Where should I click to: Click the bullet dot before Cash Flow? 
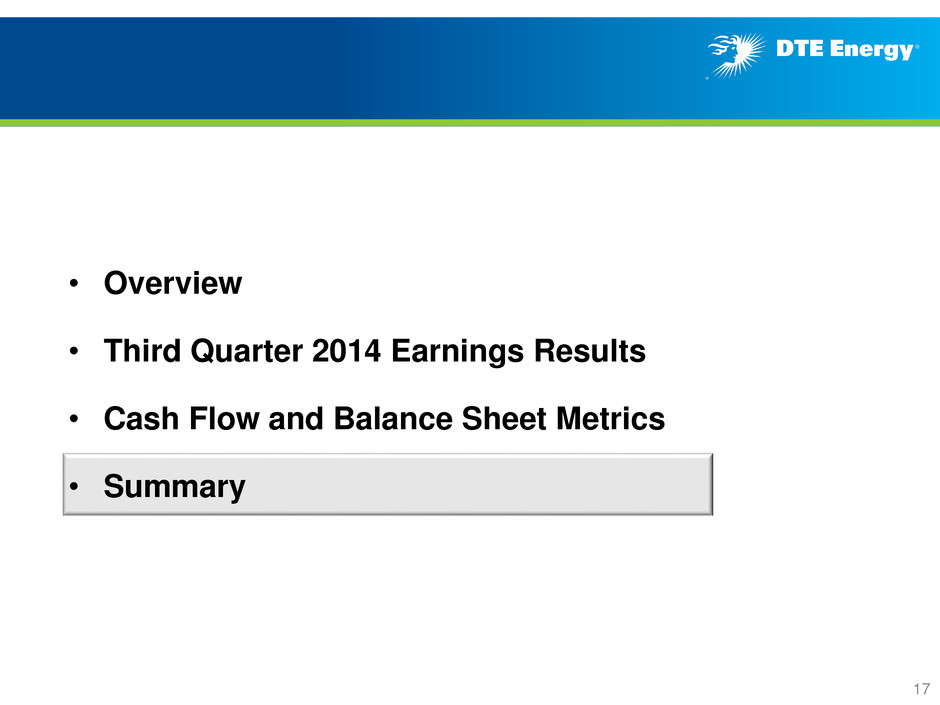click(x=74, y=418)
